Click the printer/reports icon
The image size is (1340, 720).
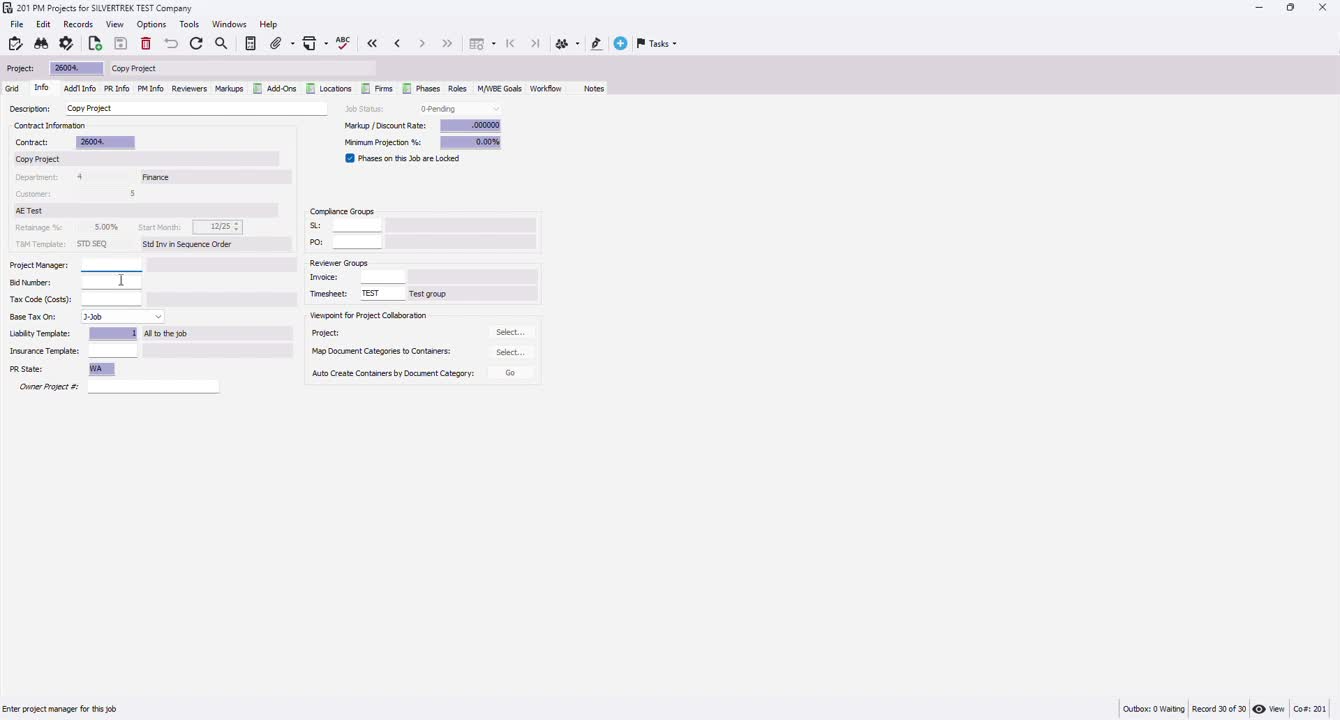point(310,44)
